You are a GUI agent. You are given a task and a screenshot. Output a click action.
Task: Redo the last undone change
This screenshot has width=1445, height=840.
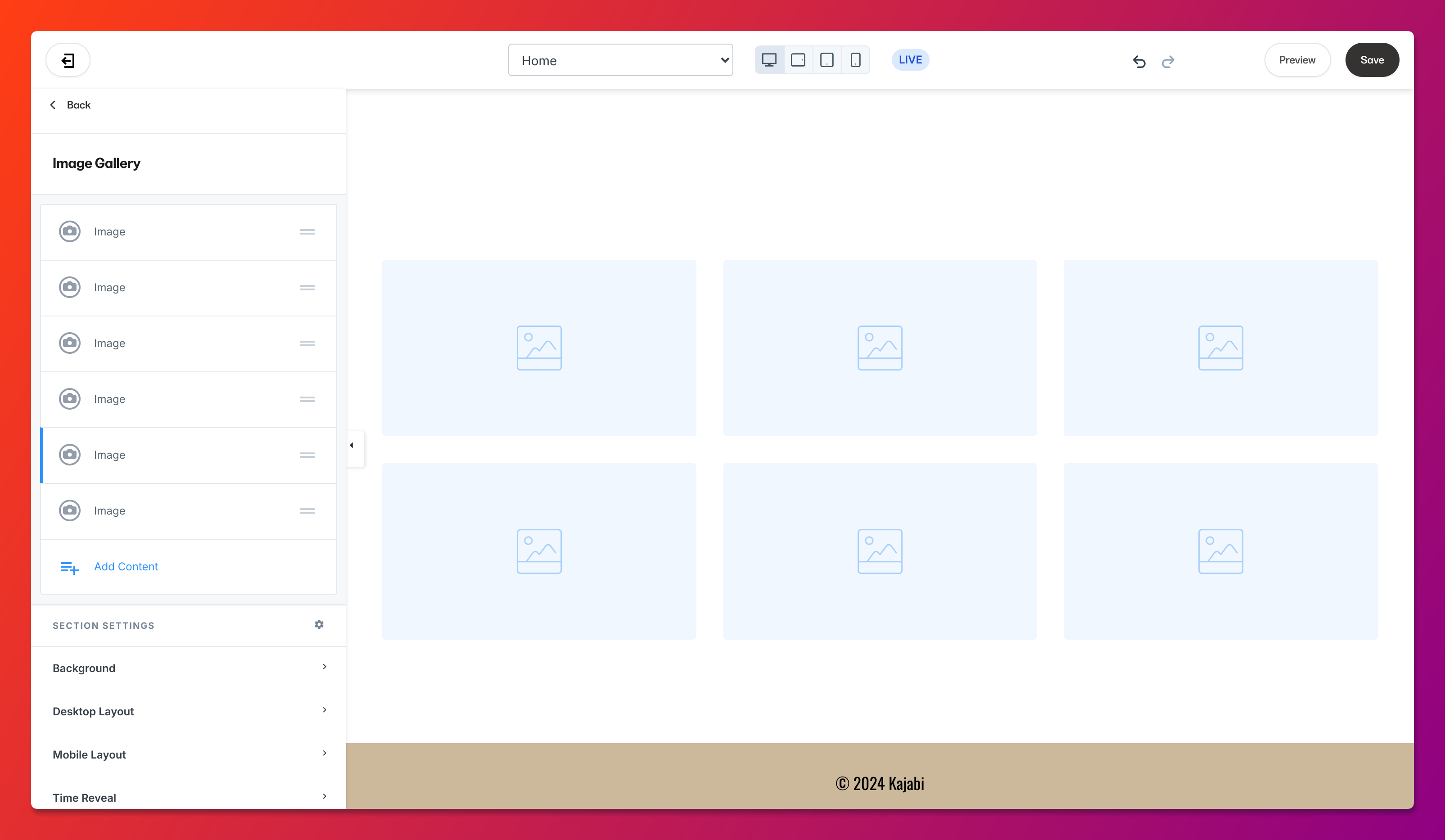pyautogui.click(x=1168, y=61)
